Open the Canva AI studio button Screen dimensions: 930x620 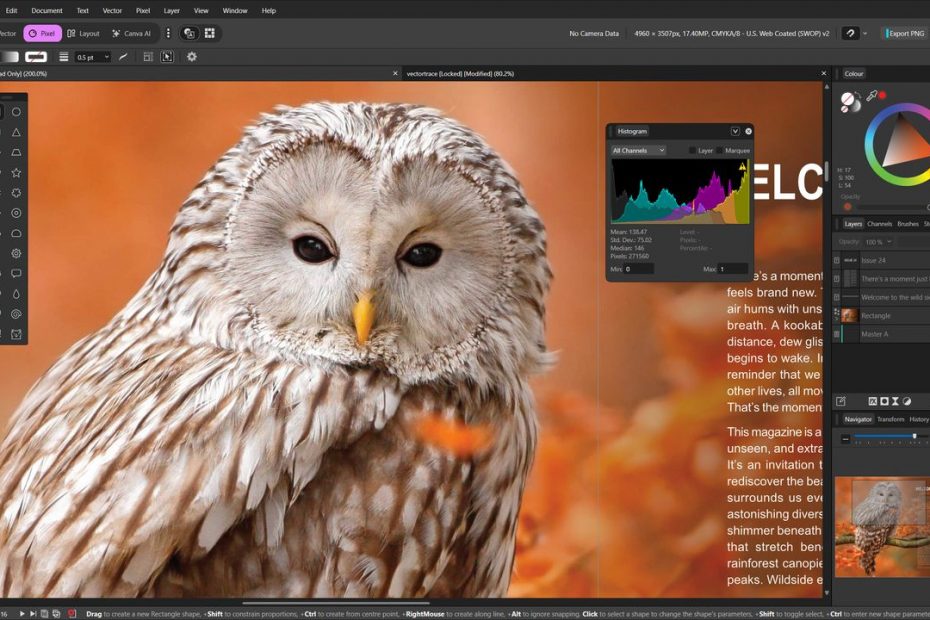tap(131, 33)
